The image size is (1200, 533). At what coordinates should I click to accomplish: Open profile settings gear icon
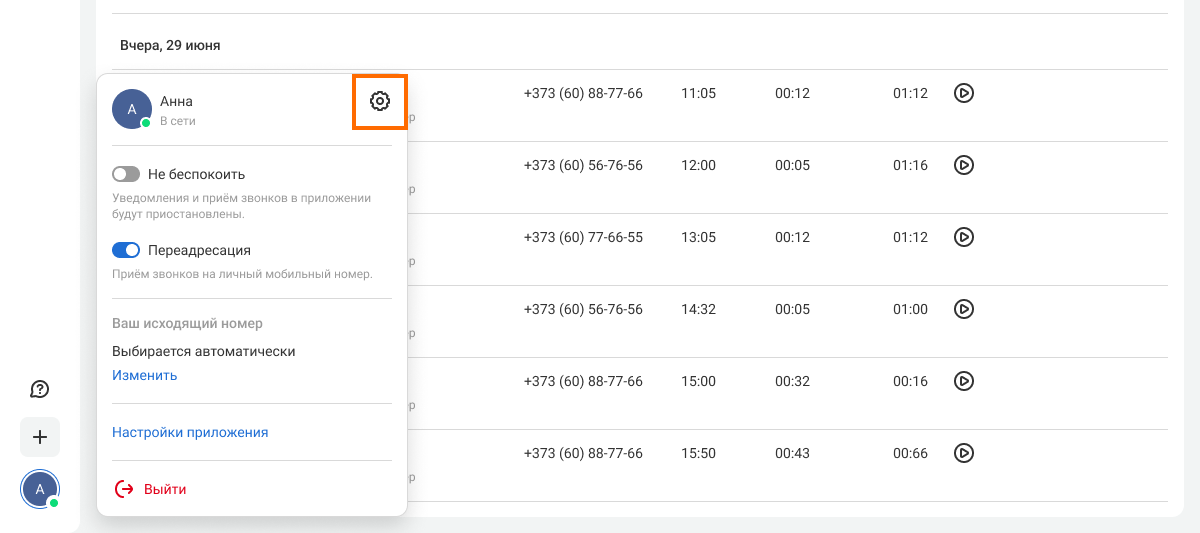[x=379, y=101]
